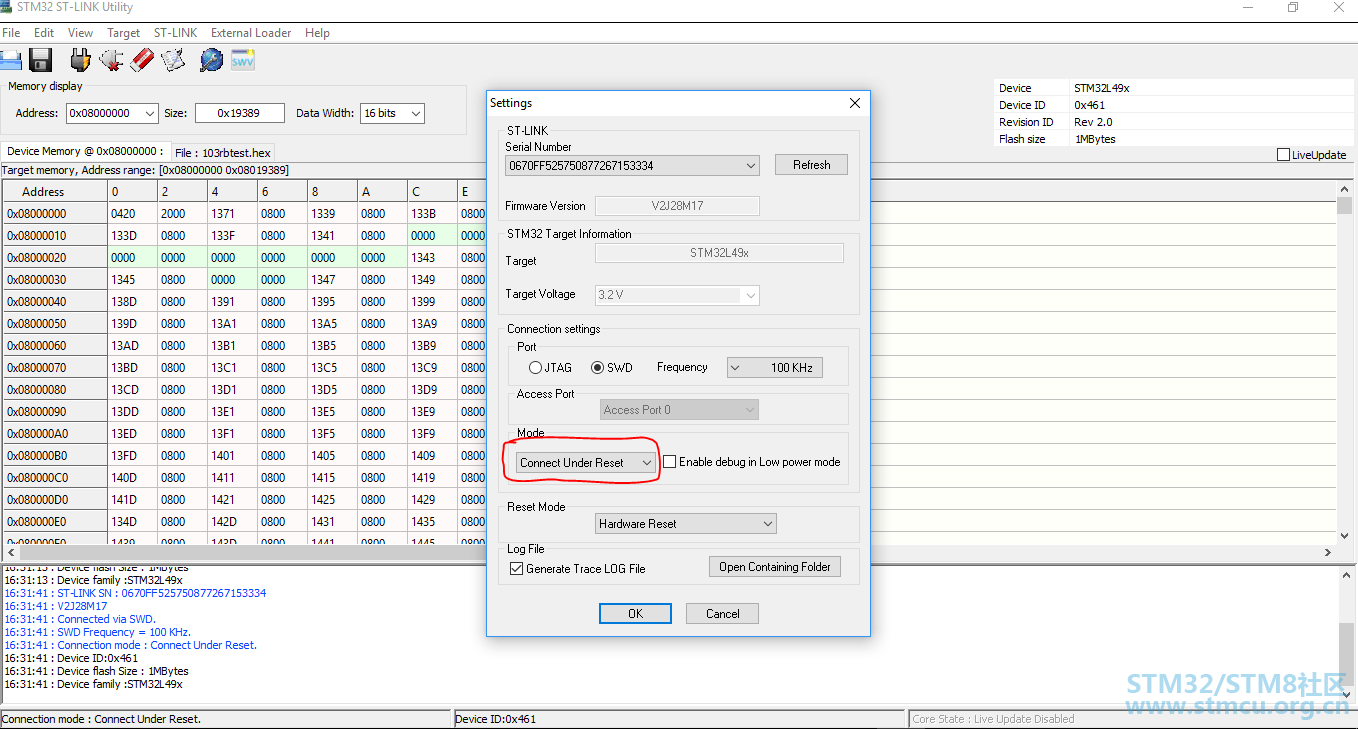This screenshot has height=729, width=1358.
Task: Open the Target menu
Action: coord(124,33)
